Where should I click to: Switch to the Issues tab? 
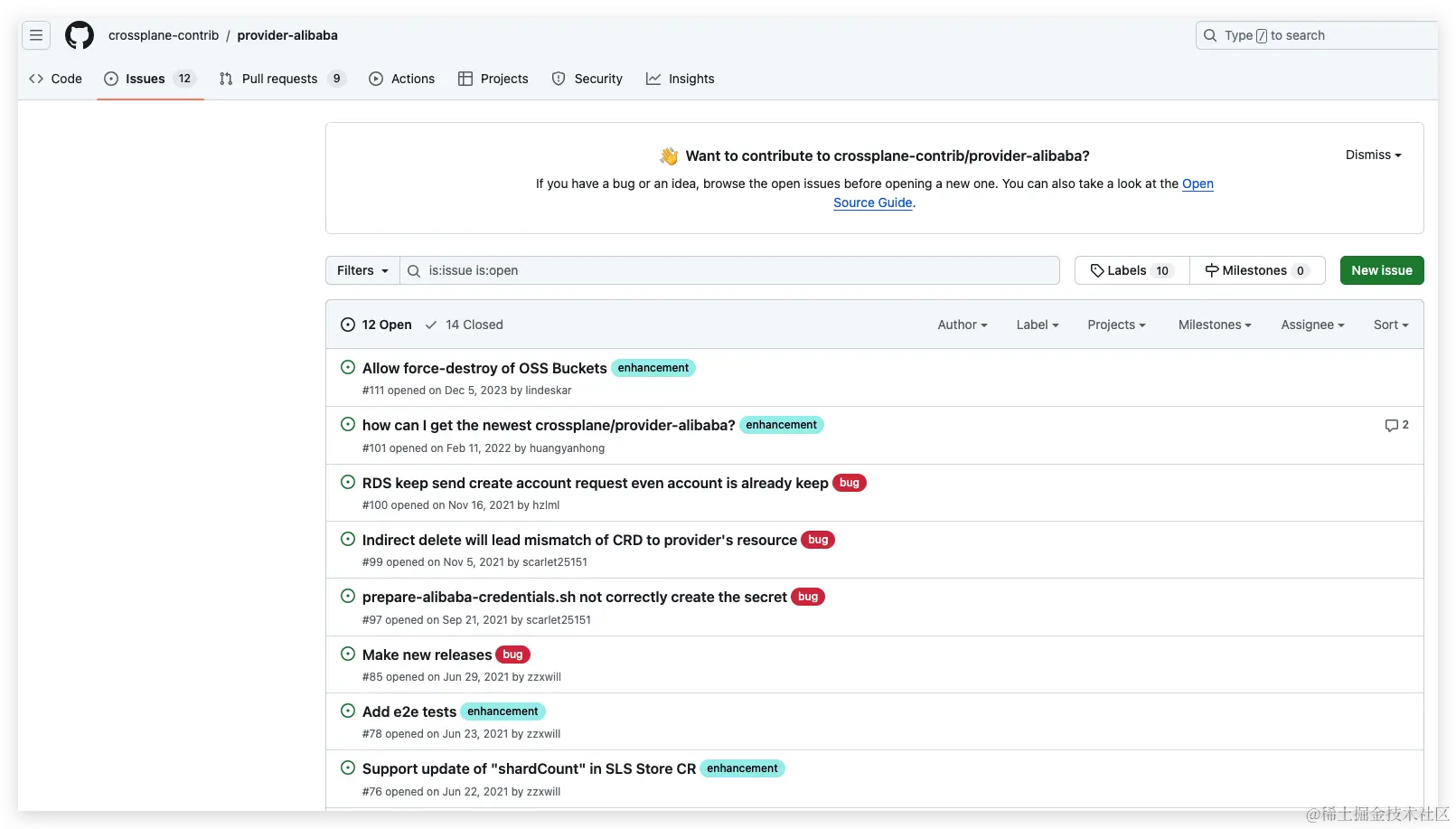(150, 79)
